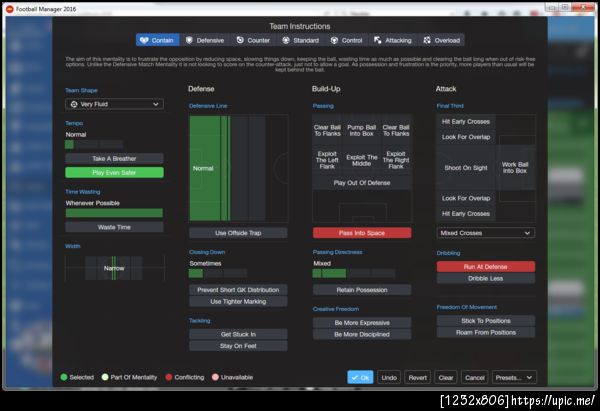Screen dimensions: 600x411
Task: Switch to the Attacking mentality tab
Action: [393, 40]
